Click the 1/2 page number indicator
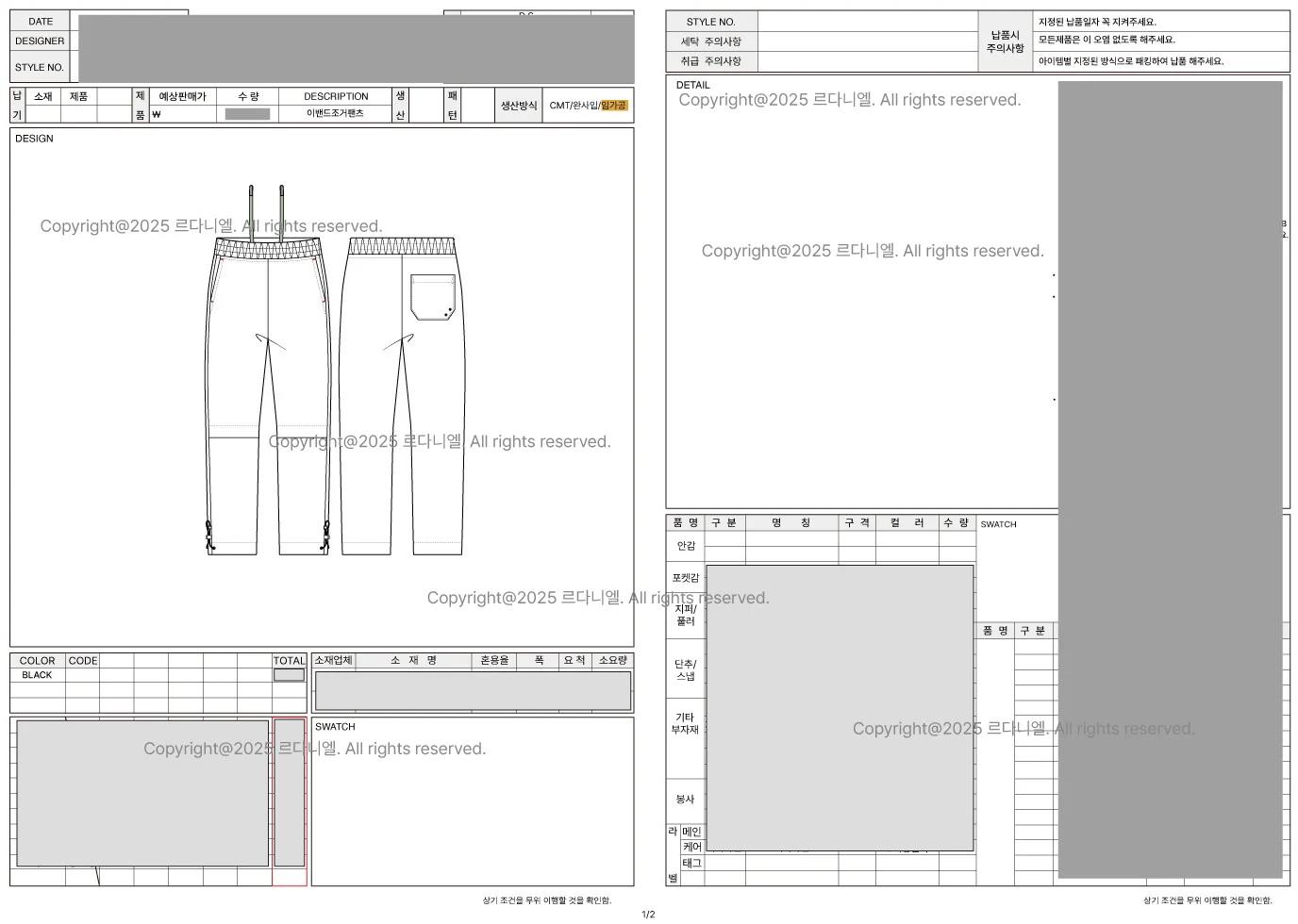Viewport: 1298px width, 924px height. (648, 914)
